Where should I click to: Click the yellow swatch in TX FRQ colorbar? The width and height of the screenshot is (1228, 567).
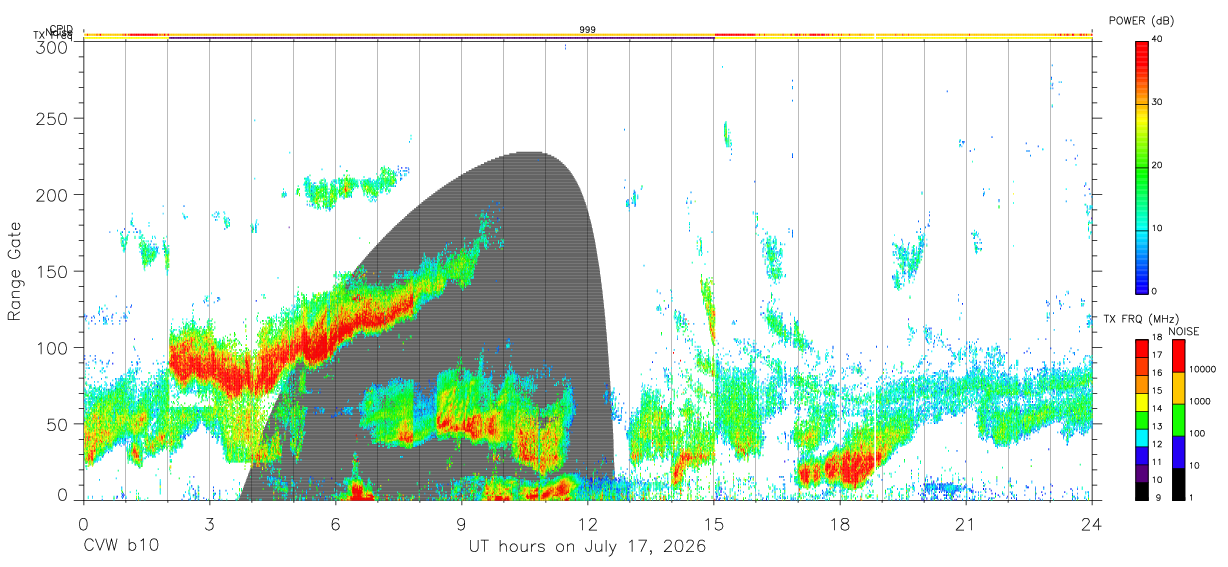tap(1142, 402)
